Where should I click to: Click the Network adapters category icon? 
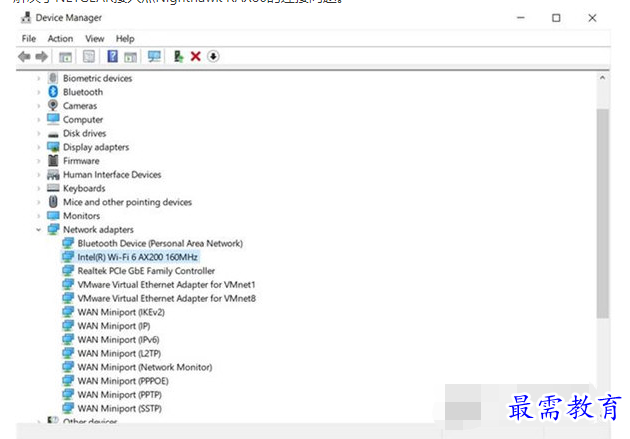[53, 229]
